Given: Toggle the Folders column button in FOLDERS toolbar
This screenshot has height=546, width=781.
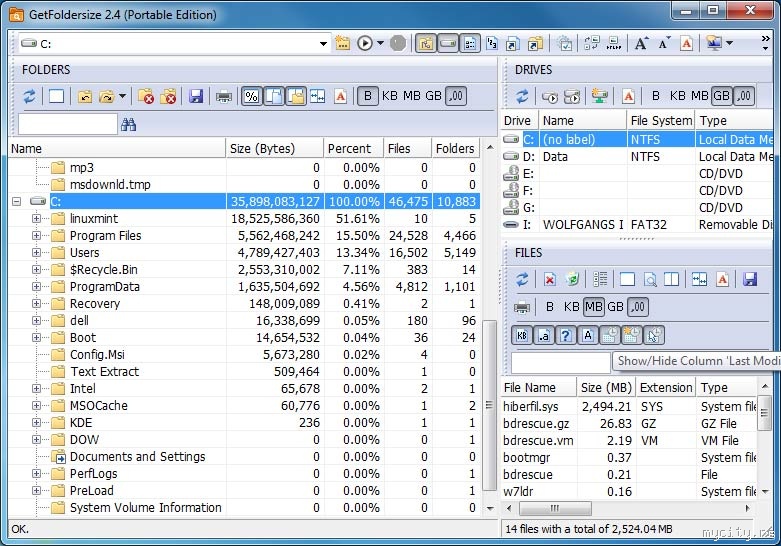Looking at the screenshot, I should pos(296,96).
